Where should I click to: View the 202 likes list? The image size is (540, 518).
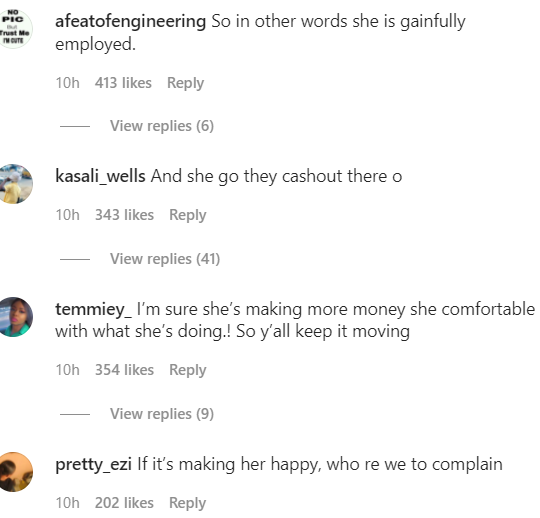tap(124, 503)
